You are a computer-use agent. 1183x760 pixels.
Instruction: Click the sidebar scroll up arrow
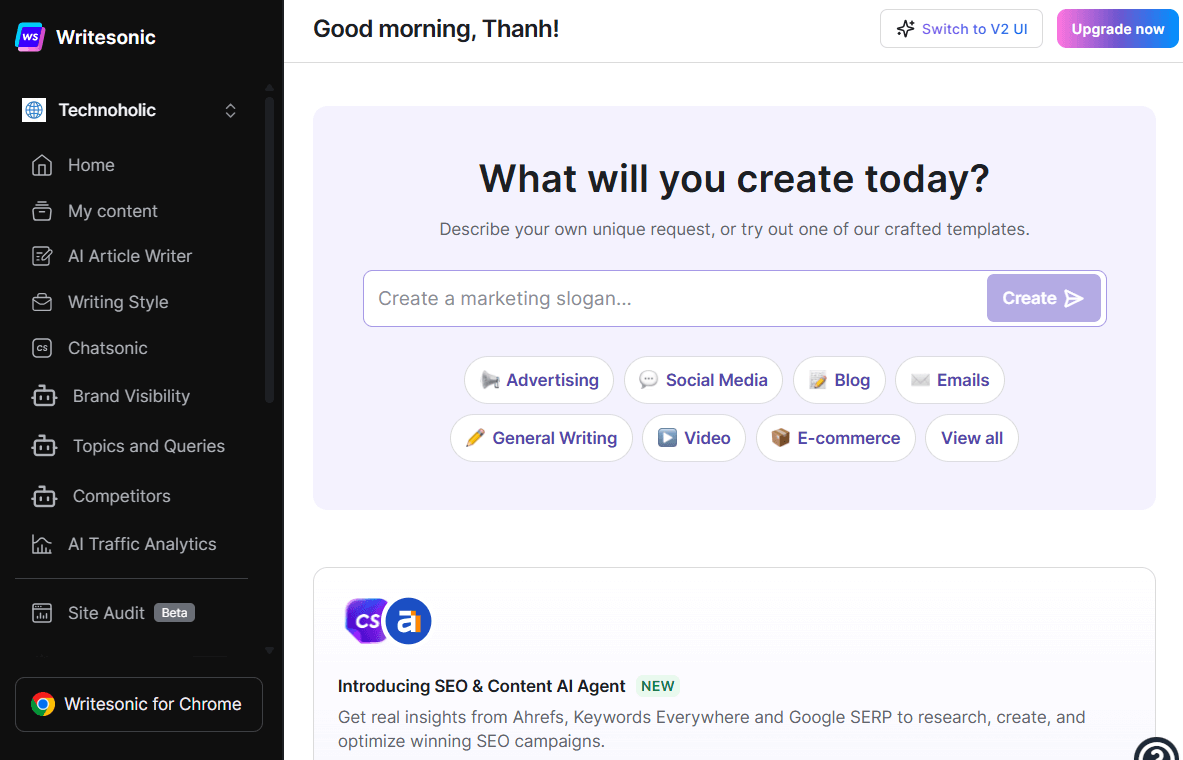click(269, 88)
